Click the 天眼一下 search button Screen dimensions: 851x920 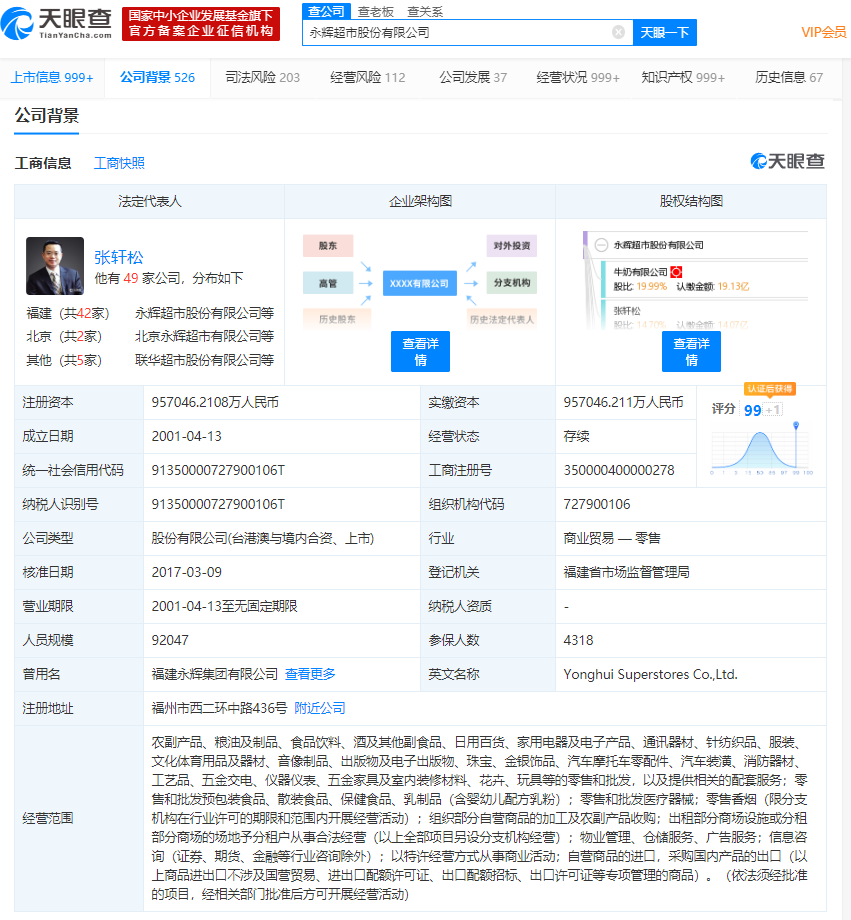tap(664, 32)
